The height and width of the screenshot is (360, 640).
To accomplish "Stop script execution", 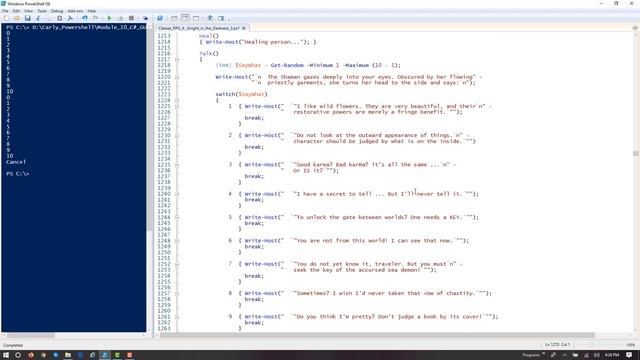I will click(131, 18).
